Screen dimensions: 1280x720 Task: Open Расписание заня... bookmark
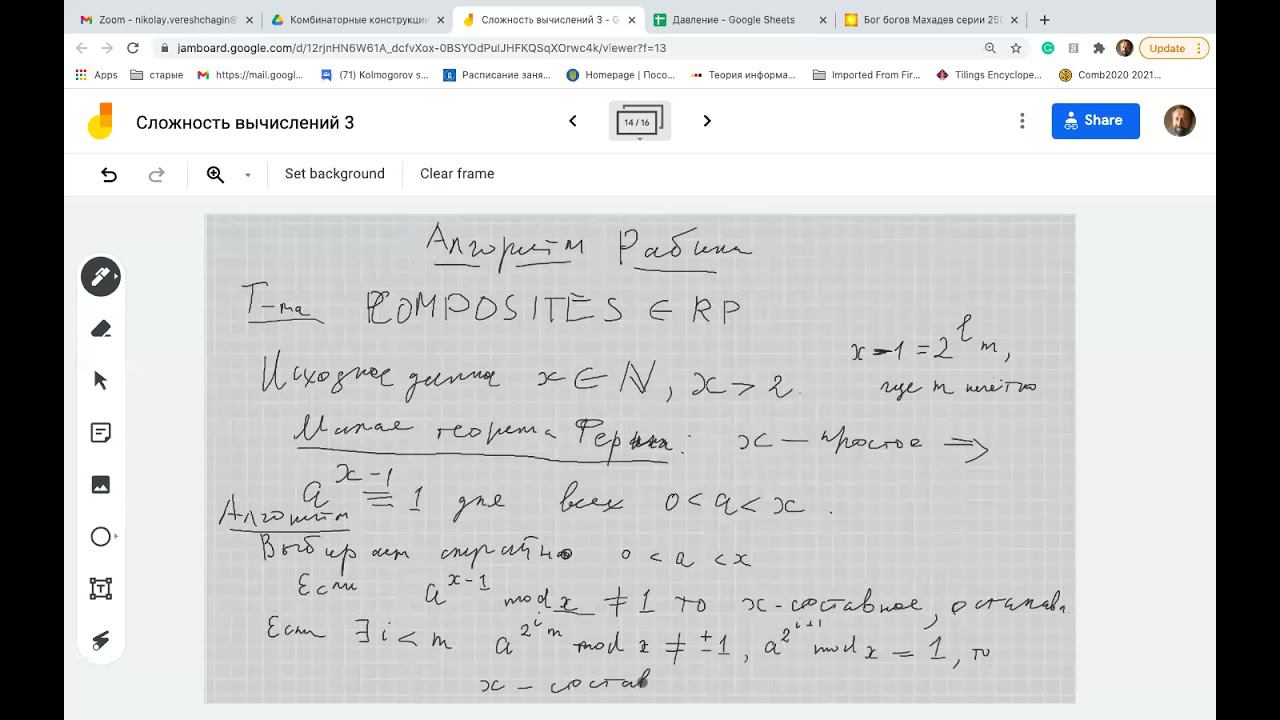click(497, 75)
